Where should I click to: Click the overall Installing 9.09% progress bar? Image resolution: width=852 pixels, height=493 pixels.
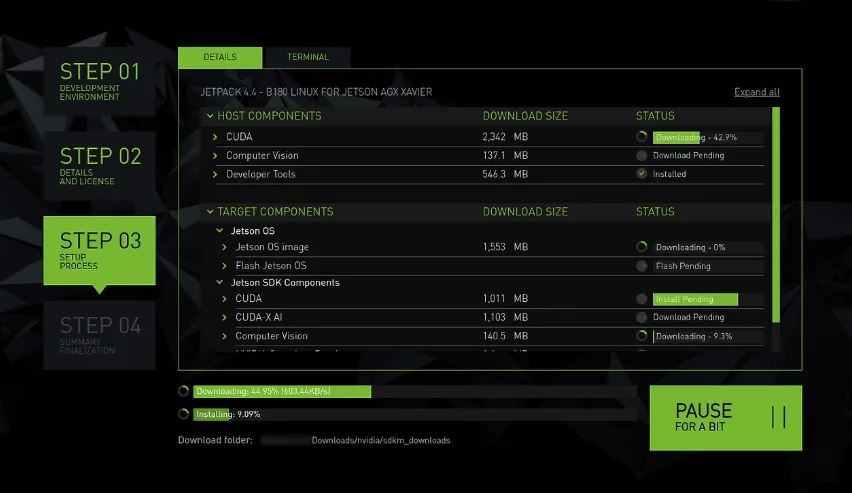415,414
